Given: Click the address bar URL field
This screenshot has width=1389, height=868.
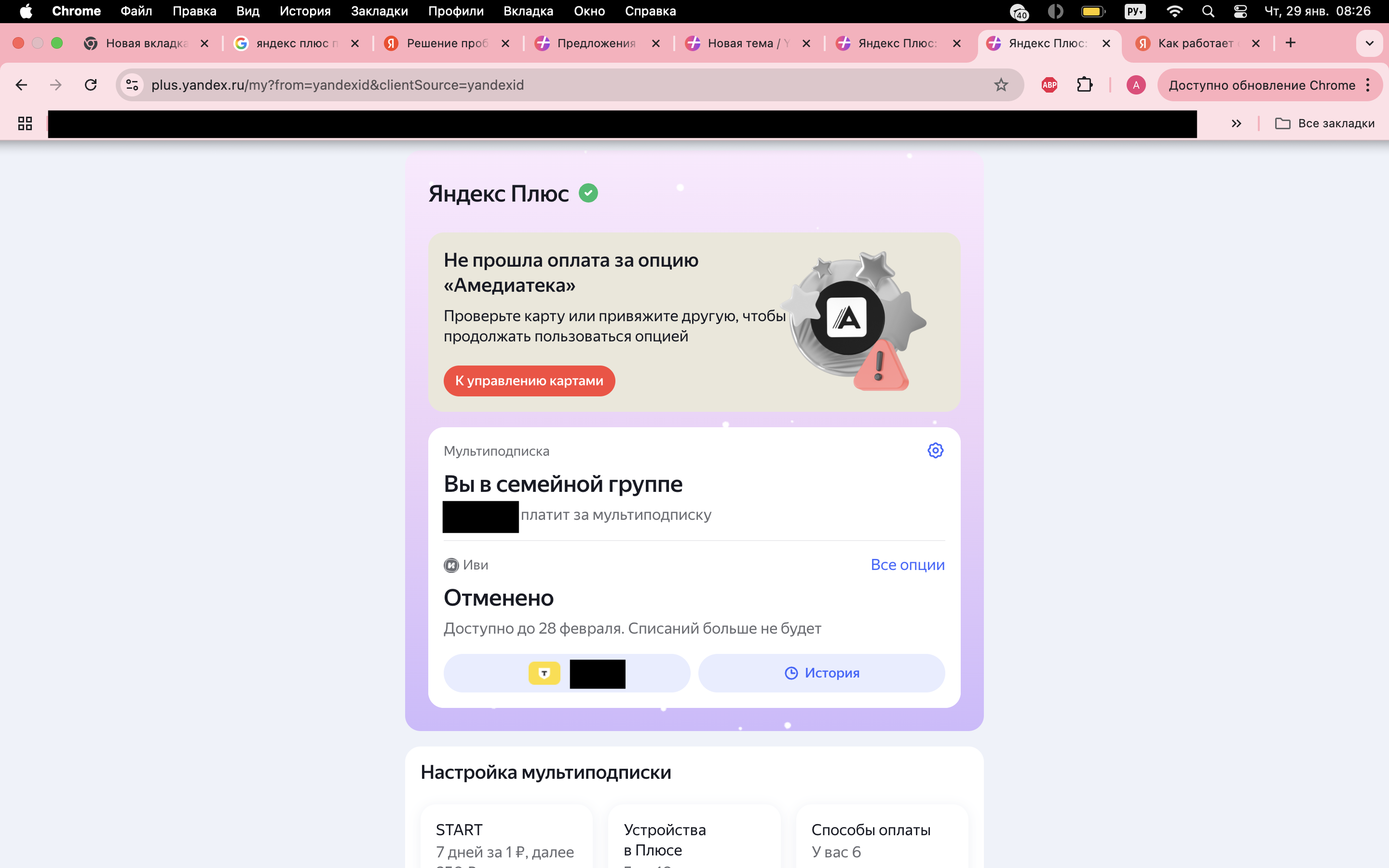Looking at the screenshot, I should click(x=517, y=85).
